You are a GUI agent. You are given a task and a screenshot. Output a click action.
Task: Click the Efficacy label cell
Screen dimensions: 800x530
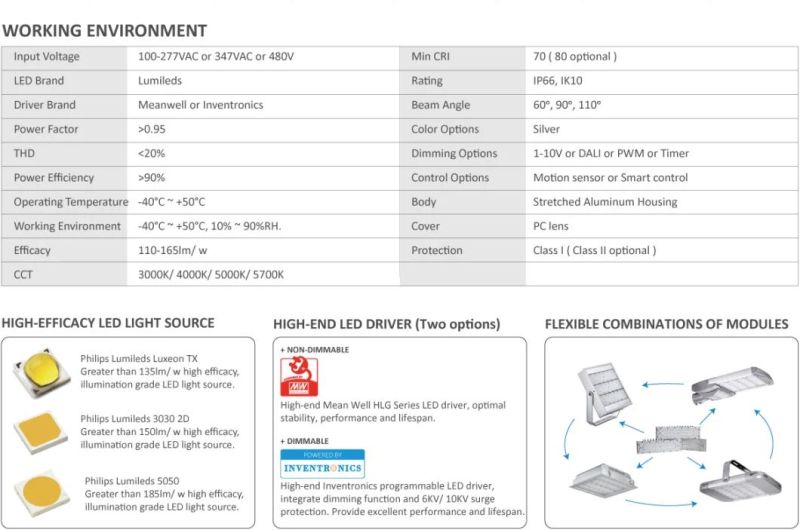click(64, 251)
